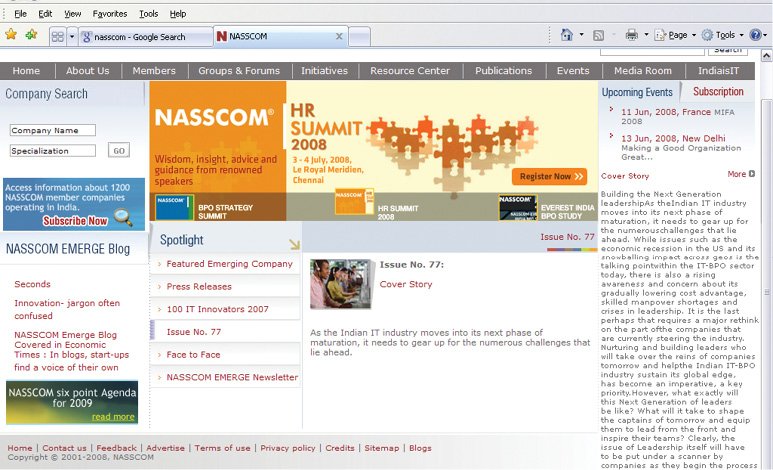Open Contact us in footer

pyautogui.click(x=64, y=448)
